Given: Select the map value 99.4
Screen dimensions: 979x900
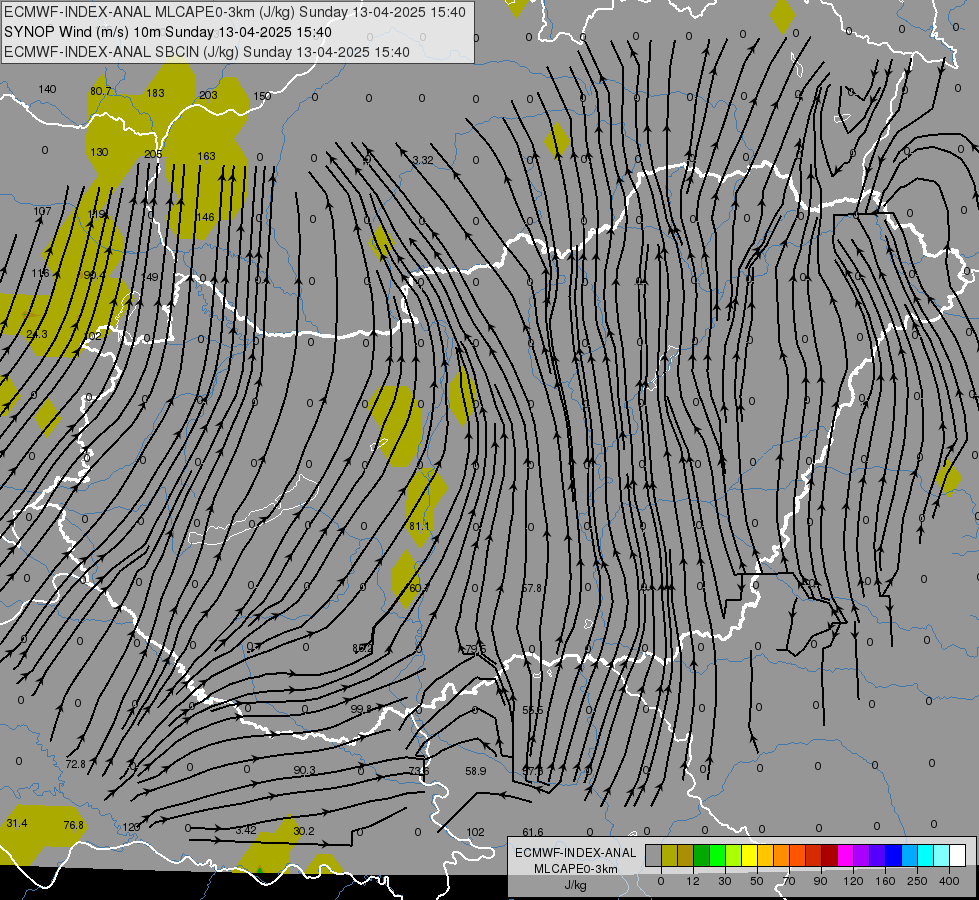Looking at the screenshot, I should [95, 275].
